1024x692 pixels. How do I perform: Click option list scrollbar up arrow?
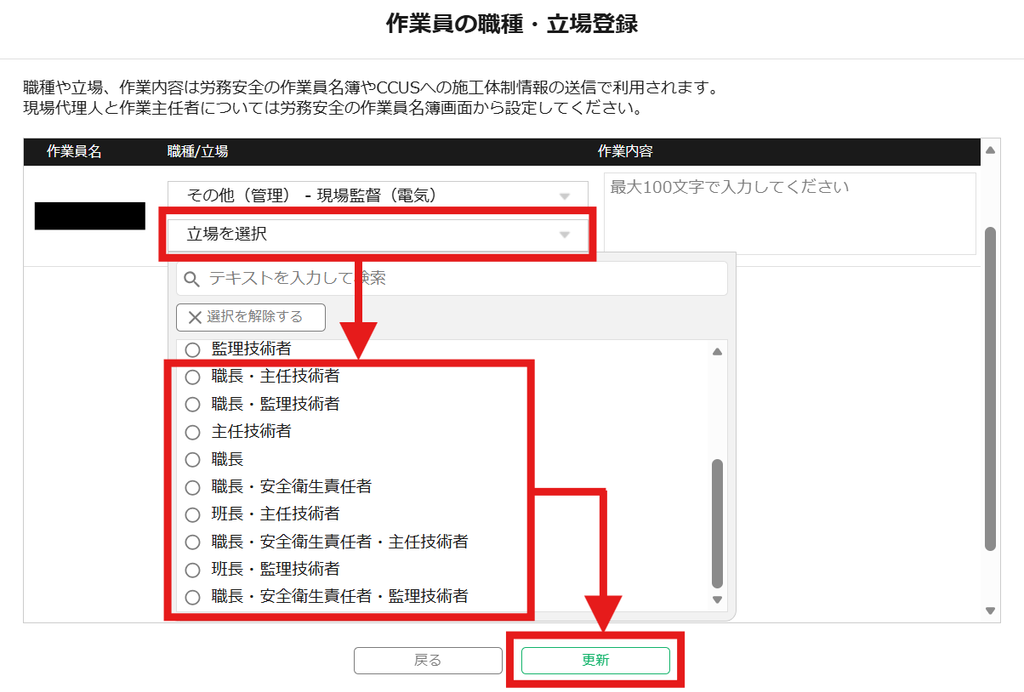click(717, 352)
